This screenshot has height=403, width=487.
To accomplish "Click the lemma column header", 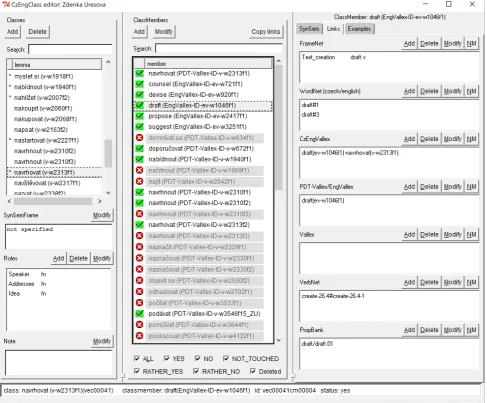I will tap(57, 65).
